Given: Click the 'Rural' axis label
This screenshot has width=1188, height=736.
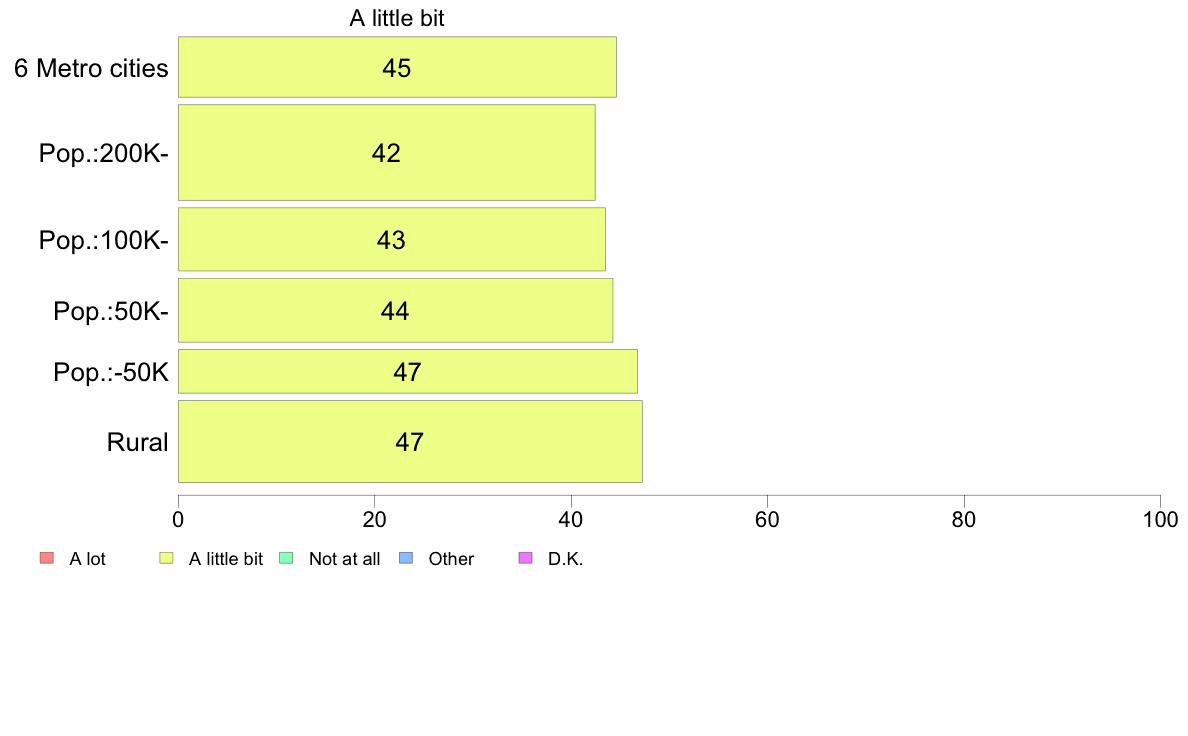Looking at the screenshot, I should point(137,442).
